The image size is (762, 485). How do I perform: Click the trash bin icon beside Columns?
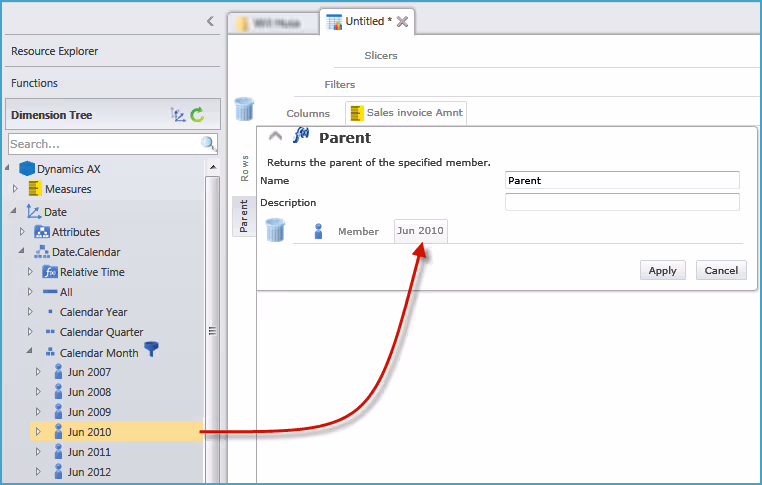pos(244,109)
